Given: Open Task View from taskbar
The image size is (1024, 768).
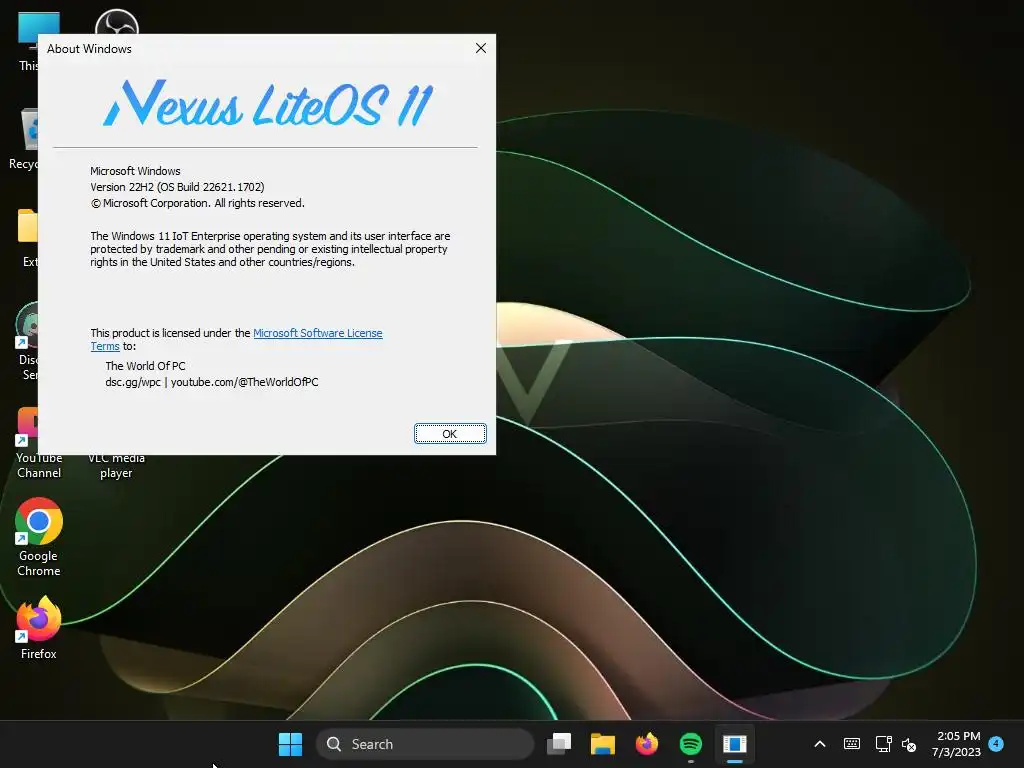Looking at the screenshot, I should click(559, 744).
